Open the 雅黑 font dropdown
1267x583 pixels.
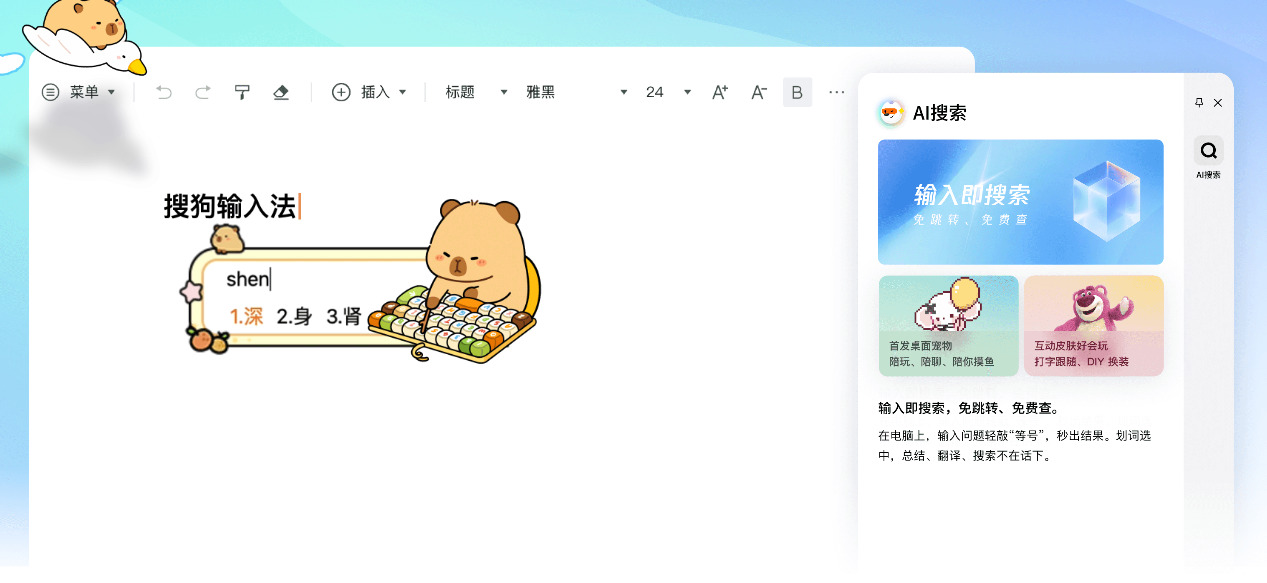[x=576, y=92]
